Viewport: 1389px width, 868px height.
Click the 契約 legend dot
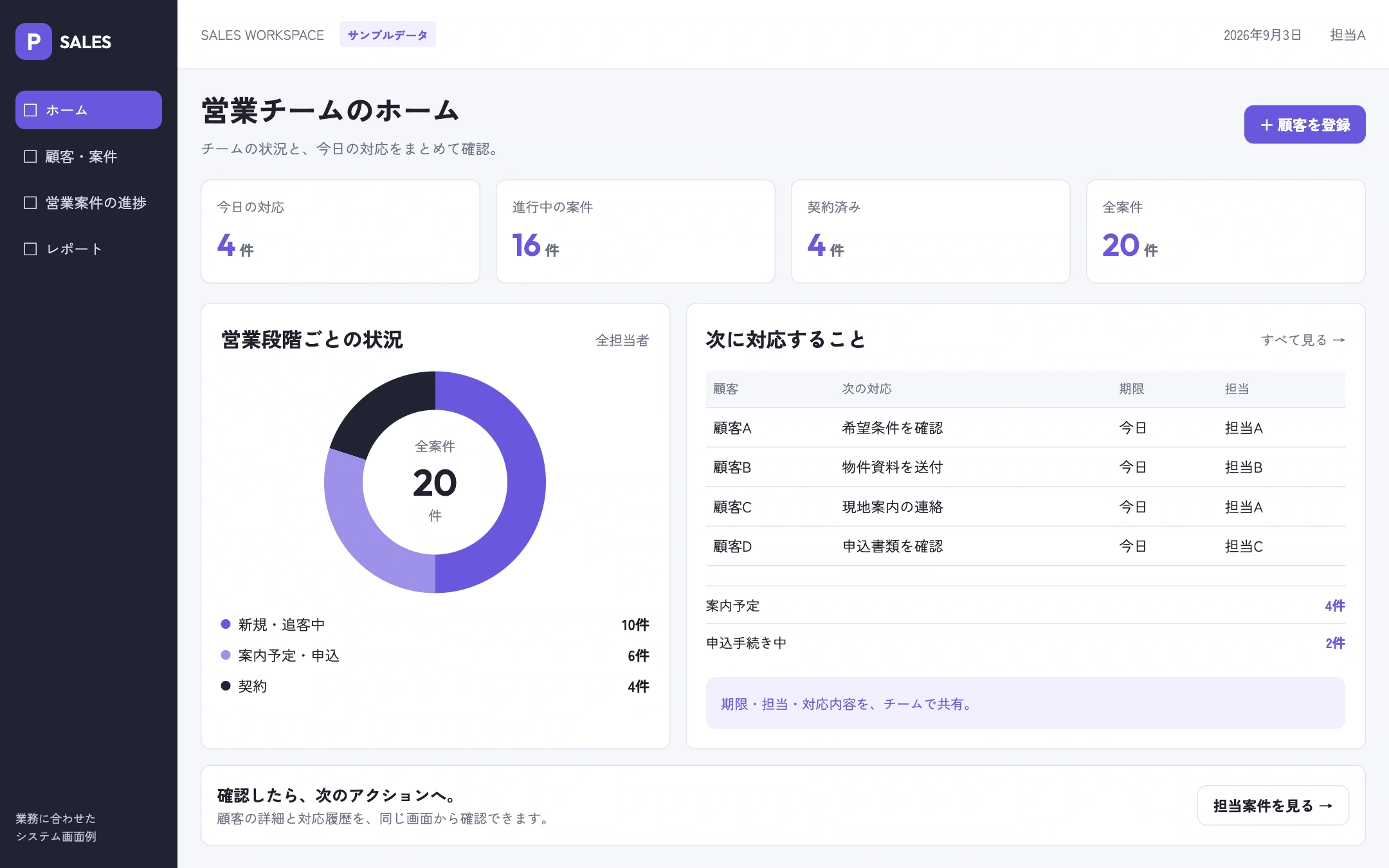[226, 685]
